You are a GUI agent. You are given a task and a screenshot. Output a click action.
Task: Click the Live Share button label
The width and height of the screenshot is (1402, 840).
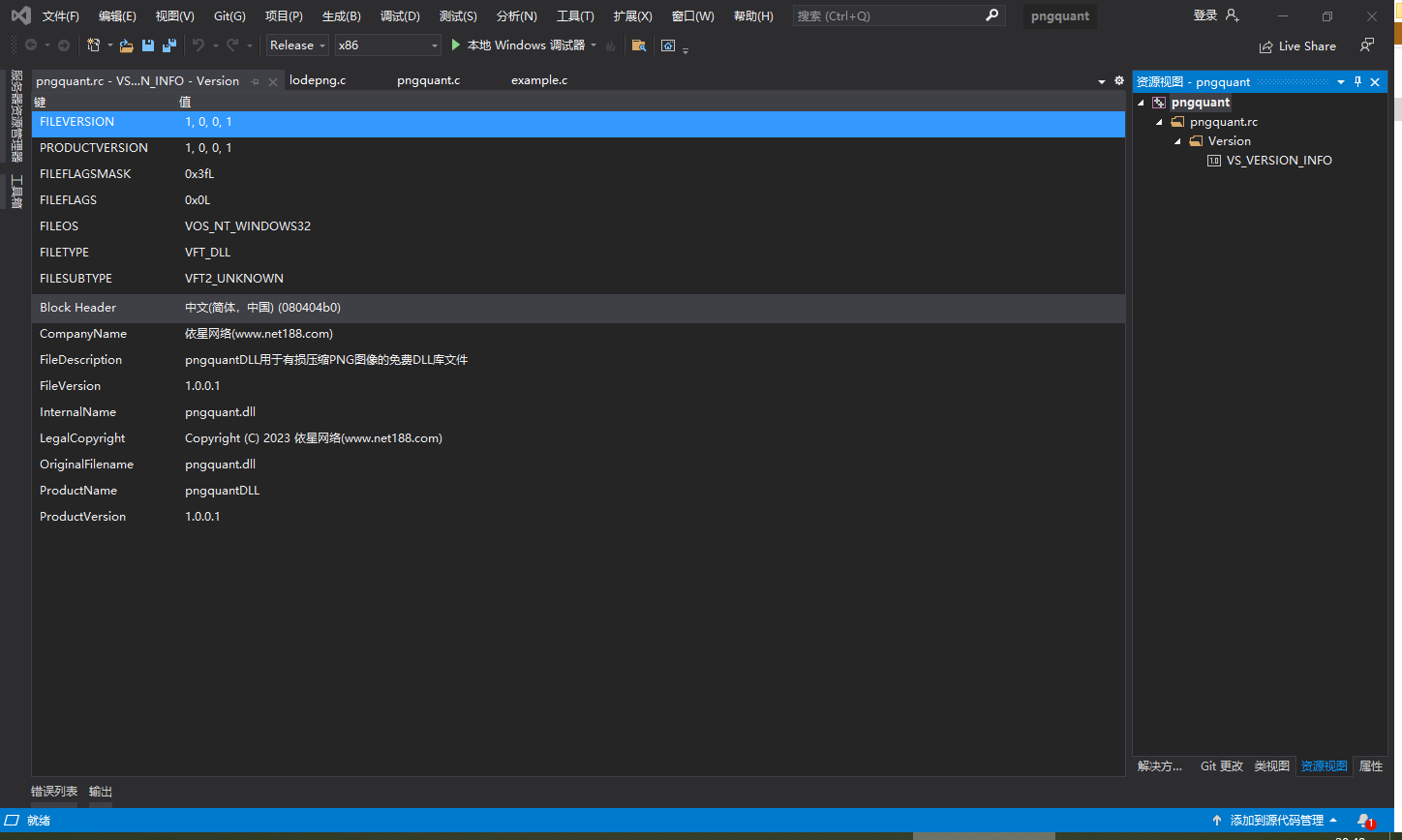point(1307,46)
